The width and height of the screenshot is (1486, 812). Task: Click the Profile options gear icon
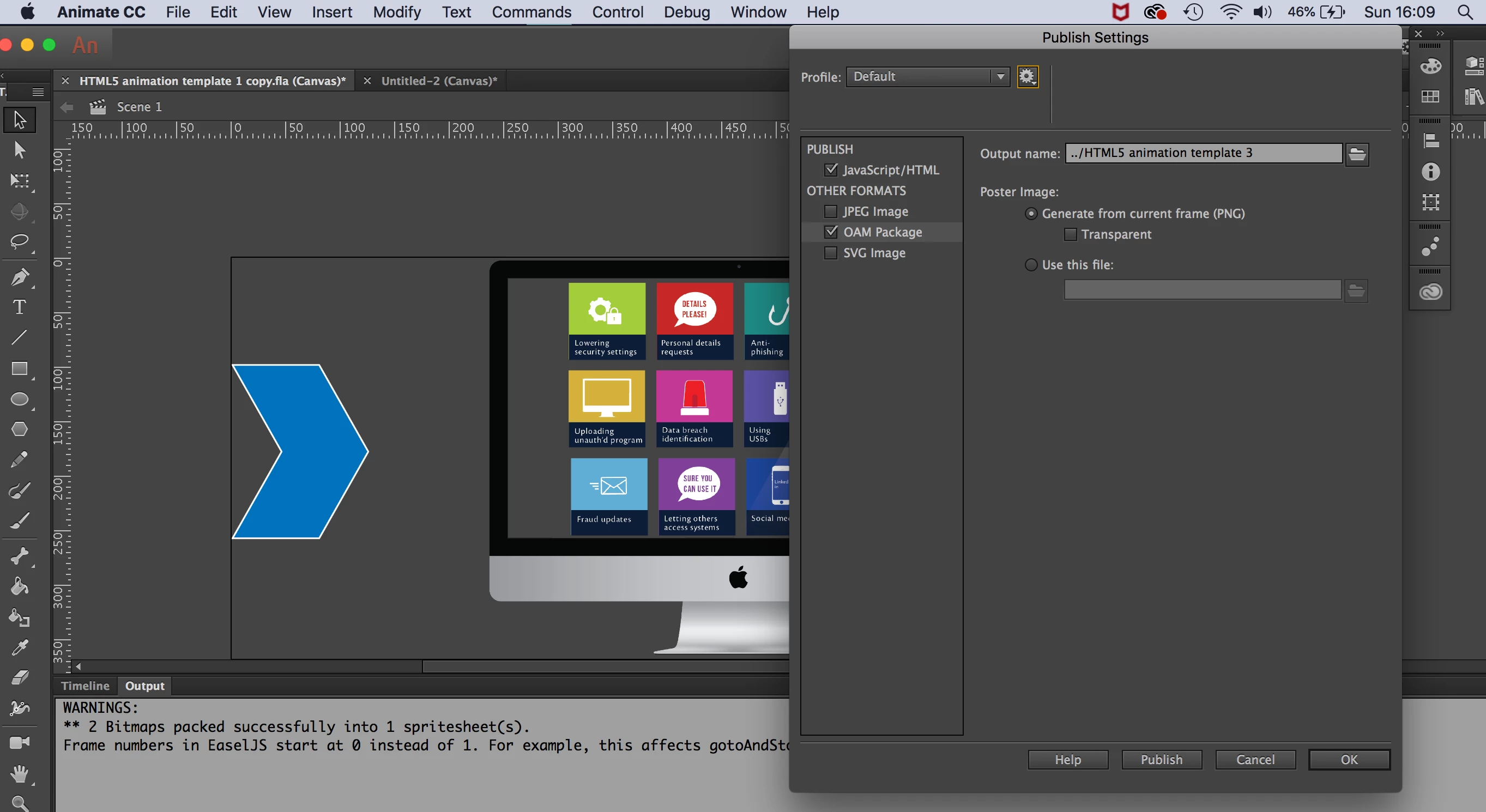[x=1027, y=77]
